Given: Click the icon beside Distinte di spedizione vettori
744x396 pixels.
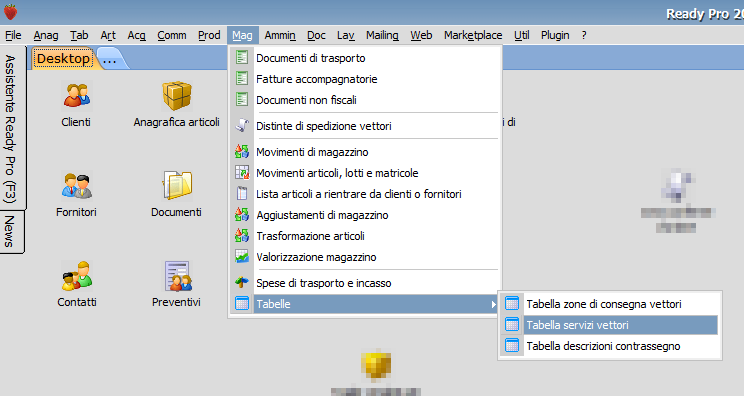Looking at the screenshot, I should tap(242, 126).
